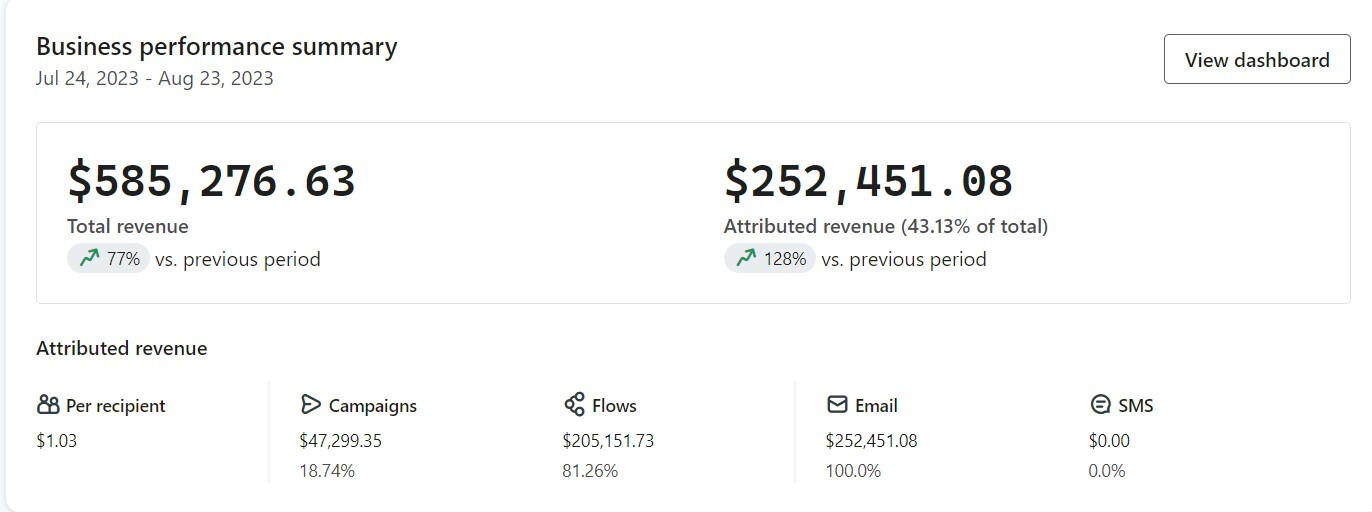Click the $252,451.08 attributed revenue figure

868,181
